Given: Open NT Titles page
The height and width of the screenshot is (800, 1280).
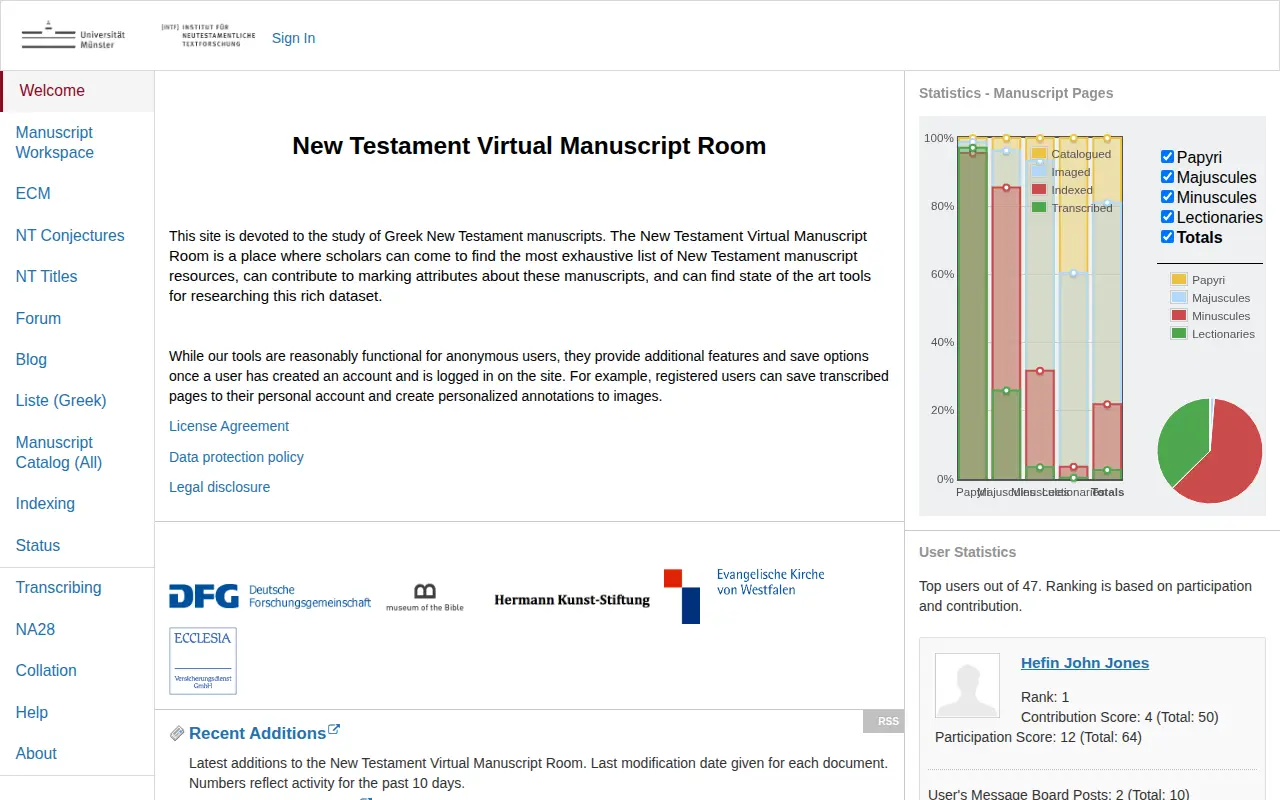Looking at the screenshot, I should coord(47,277).
